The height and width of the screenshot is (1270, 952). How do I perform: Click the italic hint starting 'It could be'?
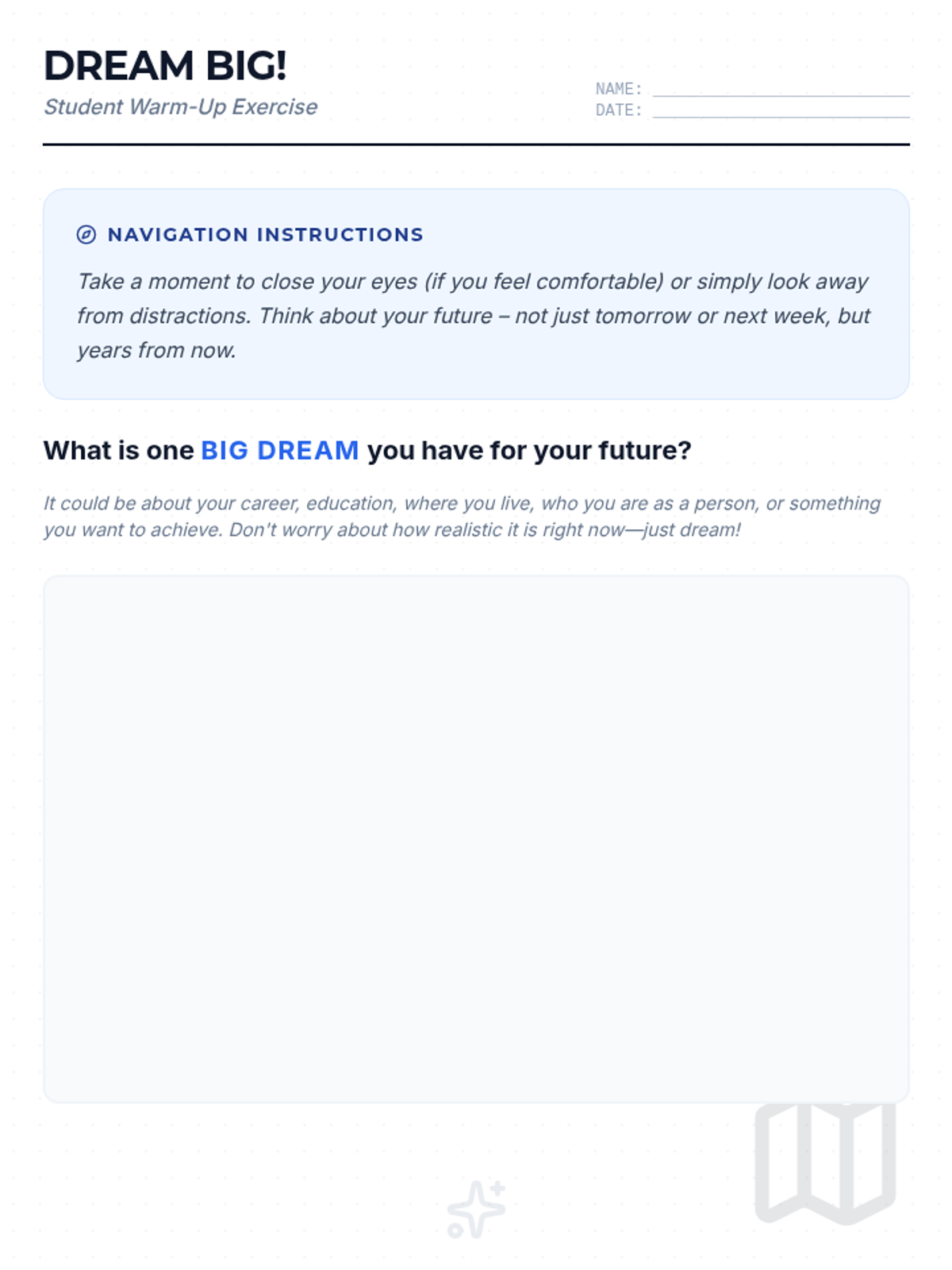[x=462, y=516]
